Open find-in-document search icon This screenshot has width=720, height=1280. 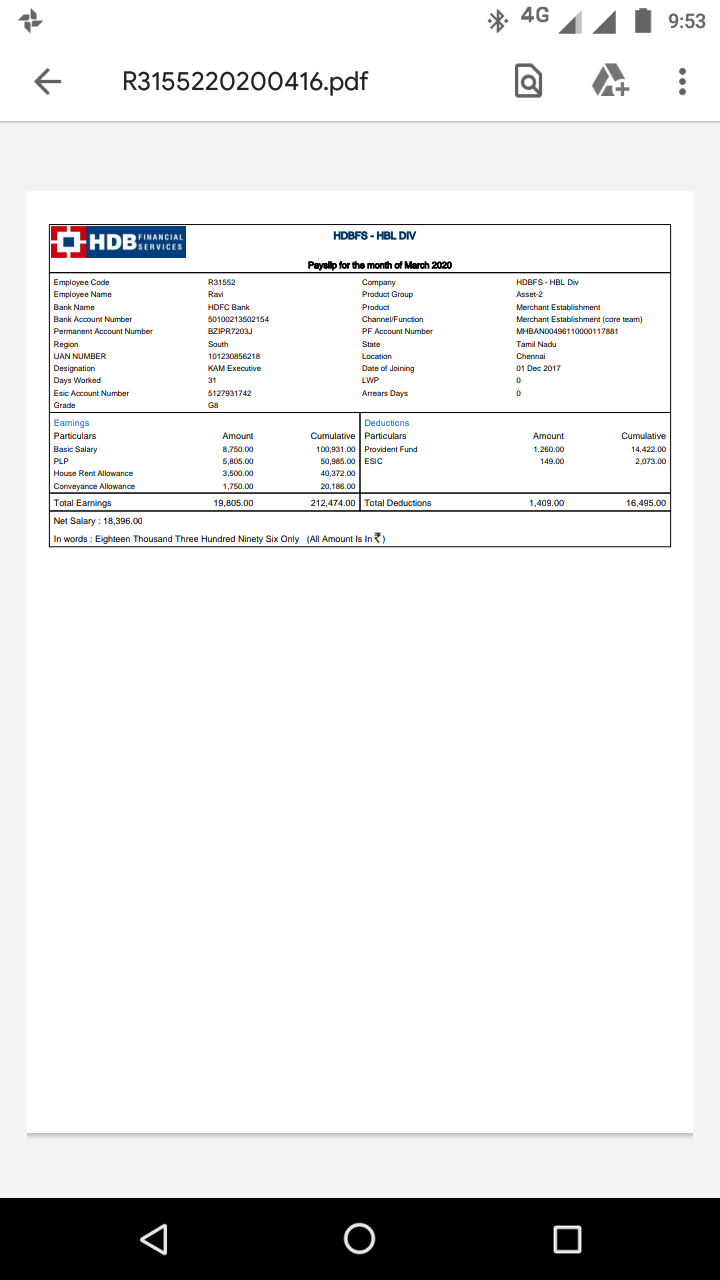click(x=528, y=81)
